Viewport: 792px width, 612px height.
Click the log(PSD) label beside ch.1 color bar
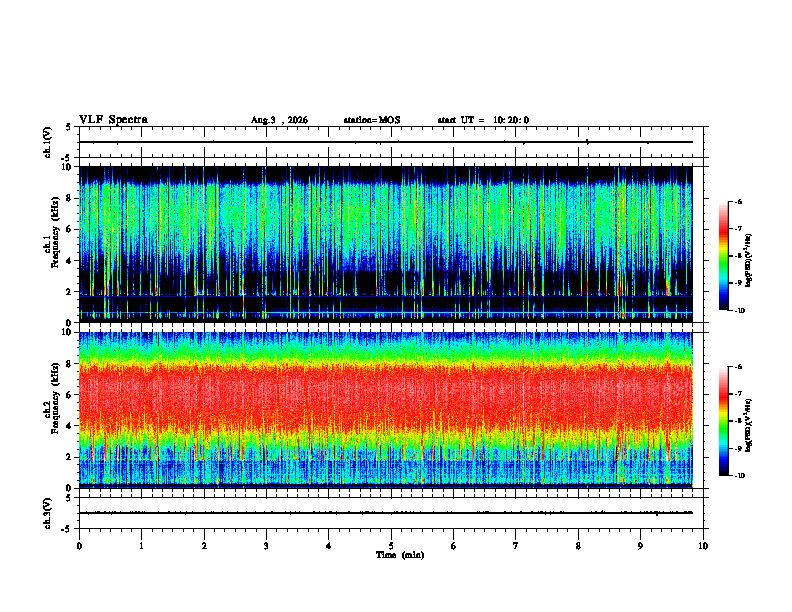coord(749,261)
